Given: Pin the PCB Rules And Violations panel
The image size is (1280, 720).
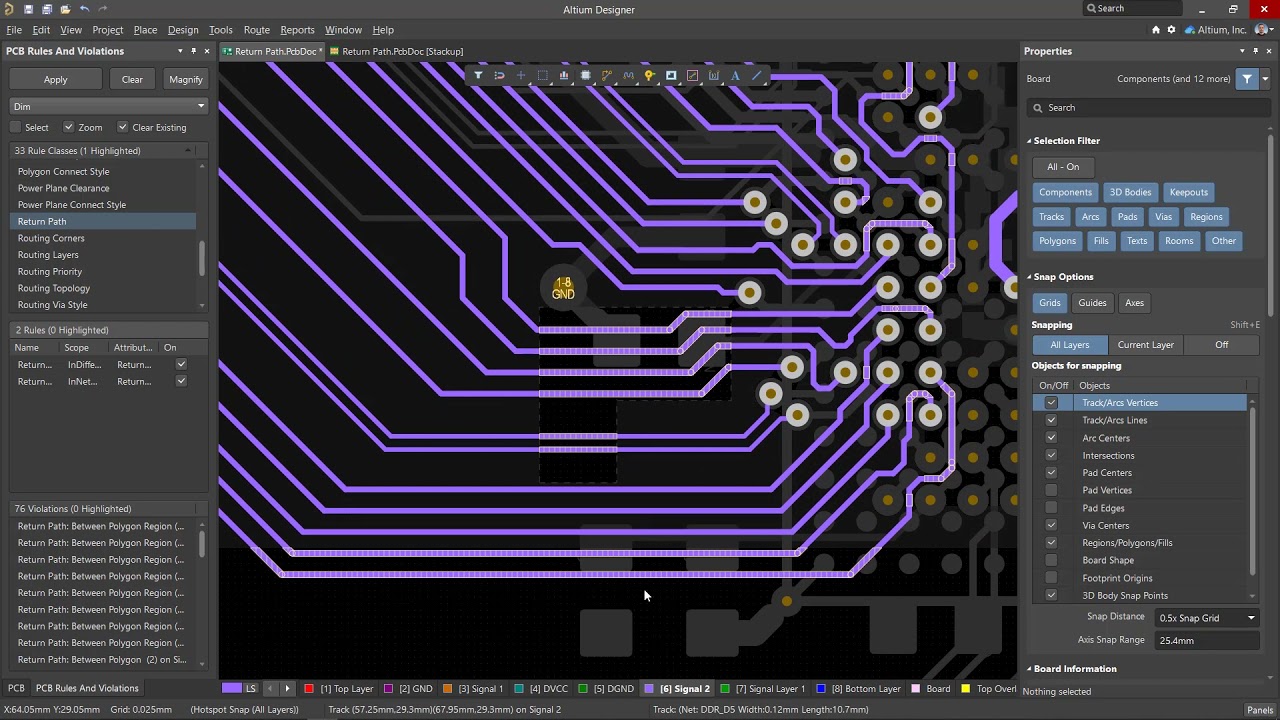Looking at the screenshot, I should [194, 51].
